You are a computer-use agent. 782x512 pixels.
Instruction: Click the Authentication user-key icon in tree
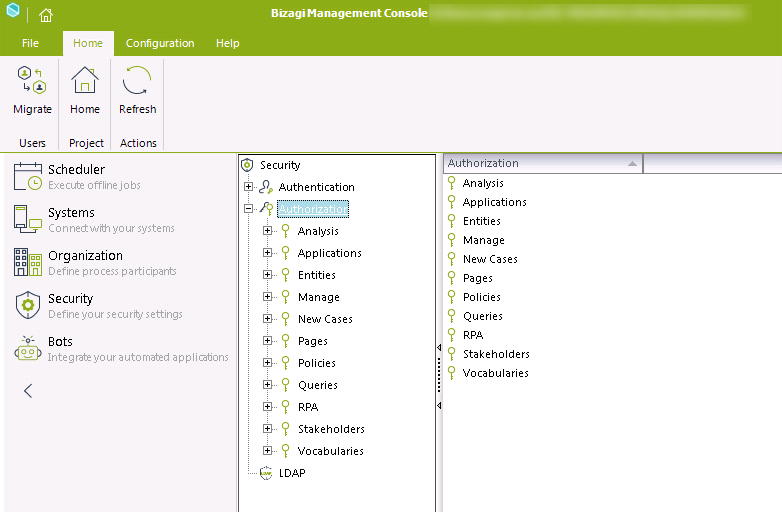pyautogui.click(x=266, y=187)
